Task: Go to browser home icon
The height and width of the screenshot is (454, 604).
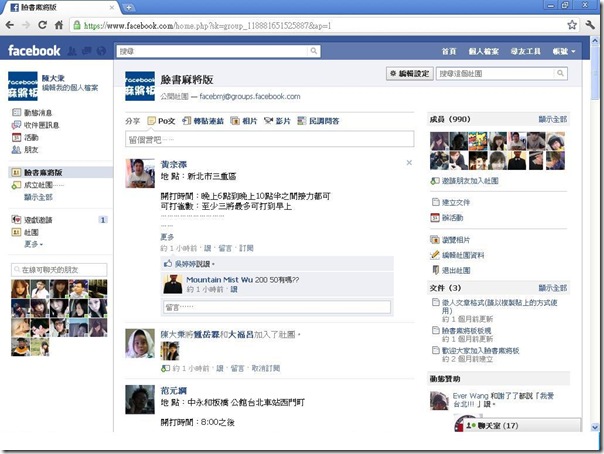Action: tap(59, 25)
